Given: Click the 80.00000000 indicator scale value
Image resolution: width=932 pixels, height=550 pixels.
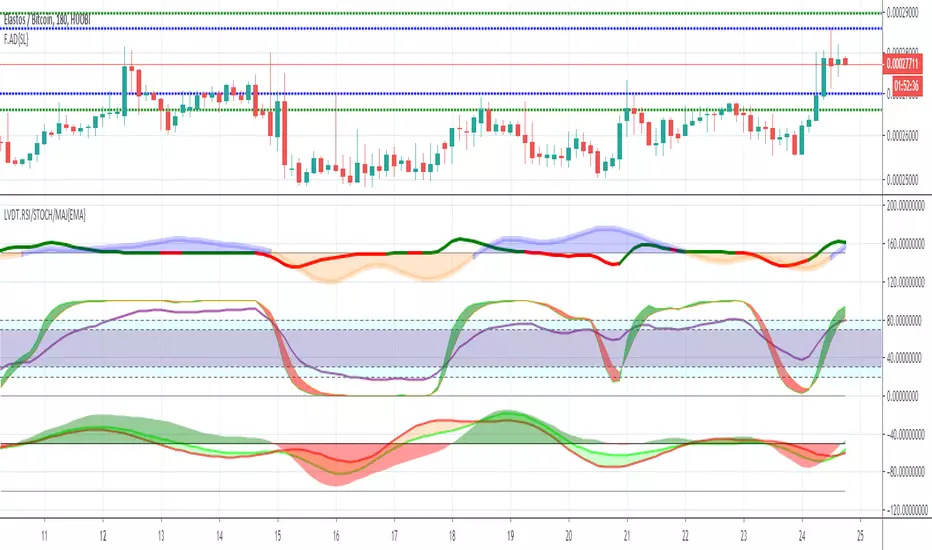Looking at the screenshot, I should pos(903,321).
